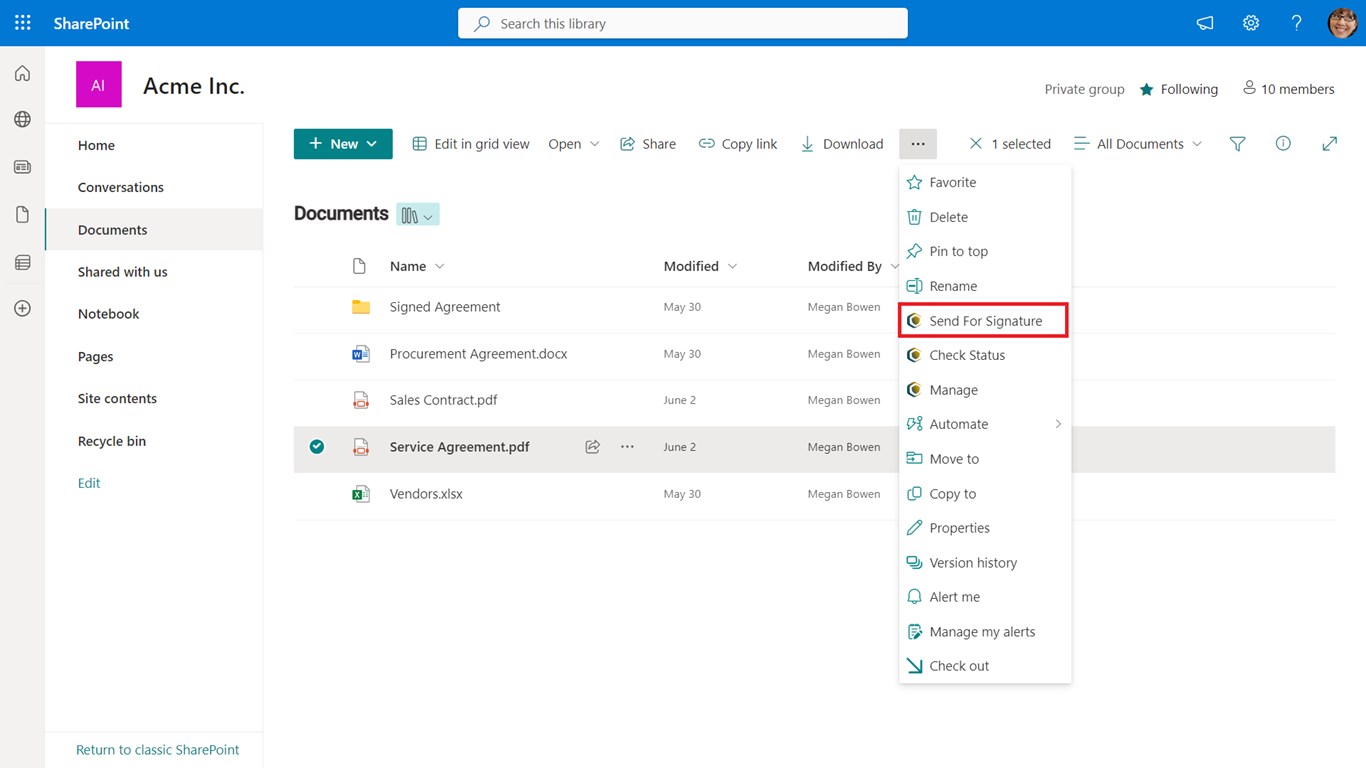Open the filters pane funnel icon
This screenshot has width=1366, height=768.
point(1237,144)
